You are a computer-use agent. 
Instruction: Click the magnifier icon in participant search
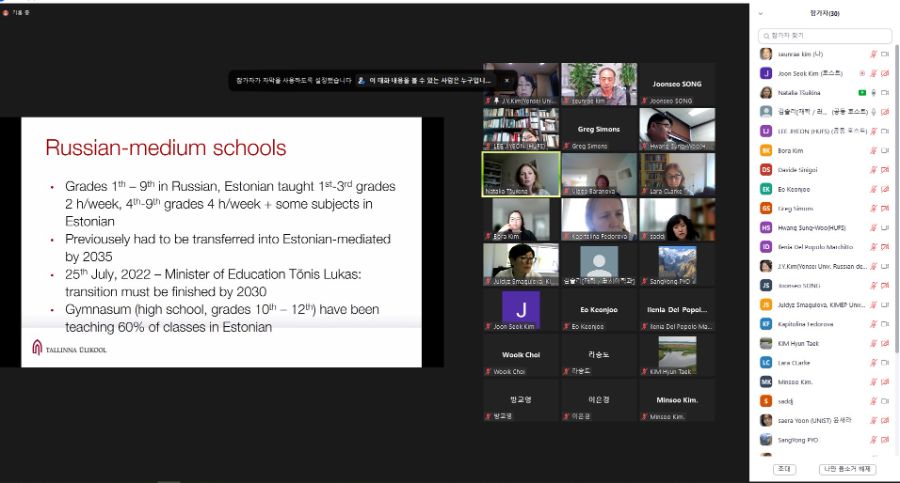(766, 36)
